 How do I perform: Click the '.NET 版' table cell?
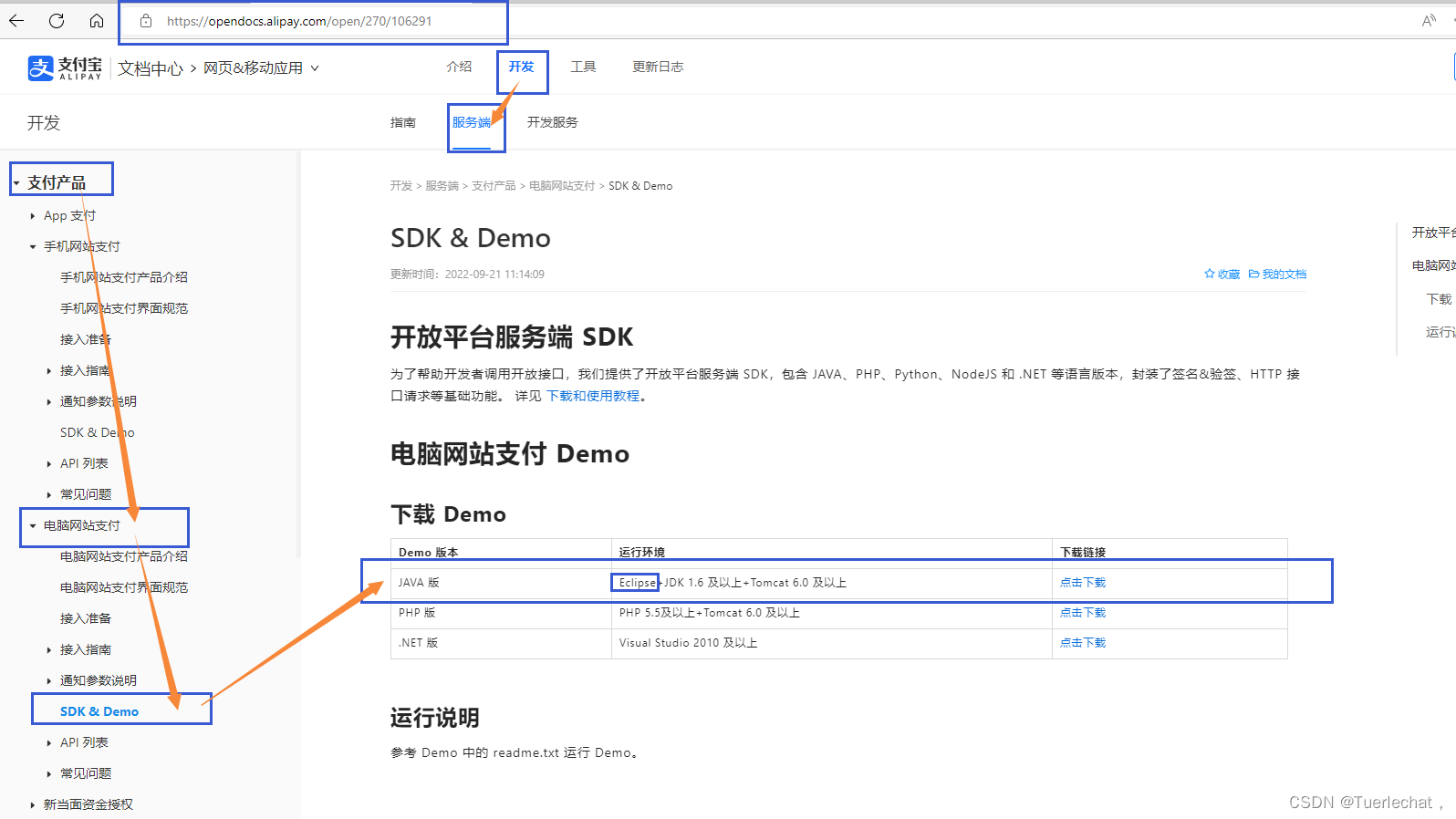[x=501, y=643]
